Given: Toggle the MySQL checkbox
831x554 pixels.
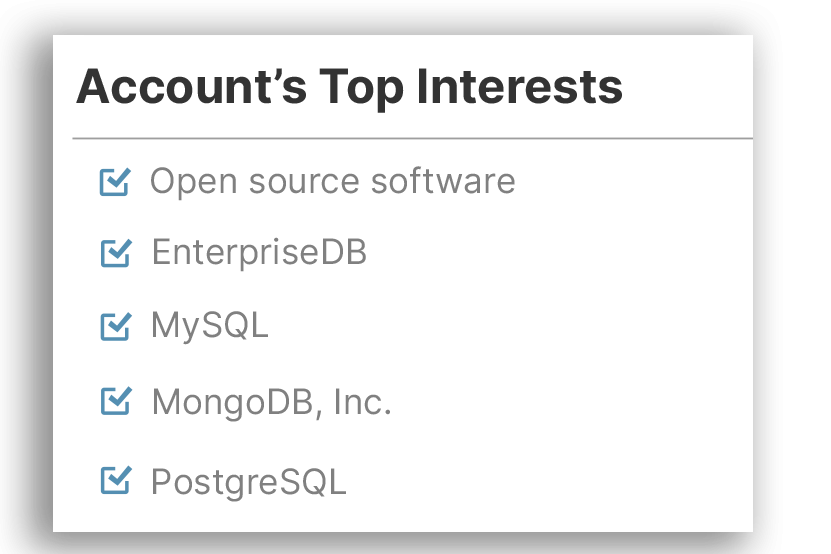Looking at the screenshot, I should pos(116,326).
